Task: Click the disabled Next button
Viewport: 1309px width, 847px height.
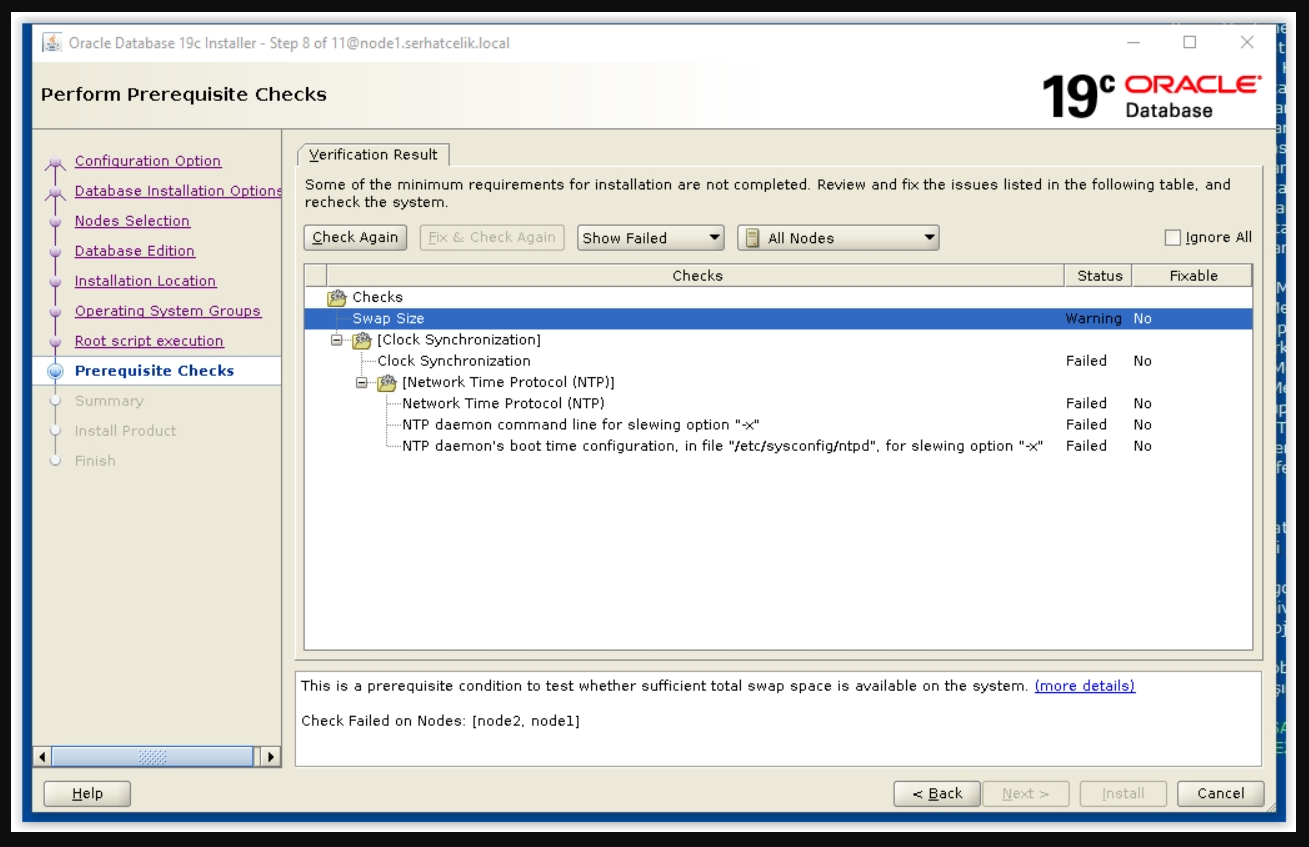Action: tap(1026, 794)
